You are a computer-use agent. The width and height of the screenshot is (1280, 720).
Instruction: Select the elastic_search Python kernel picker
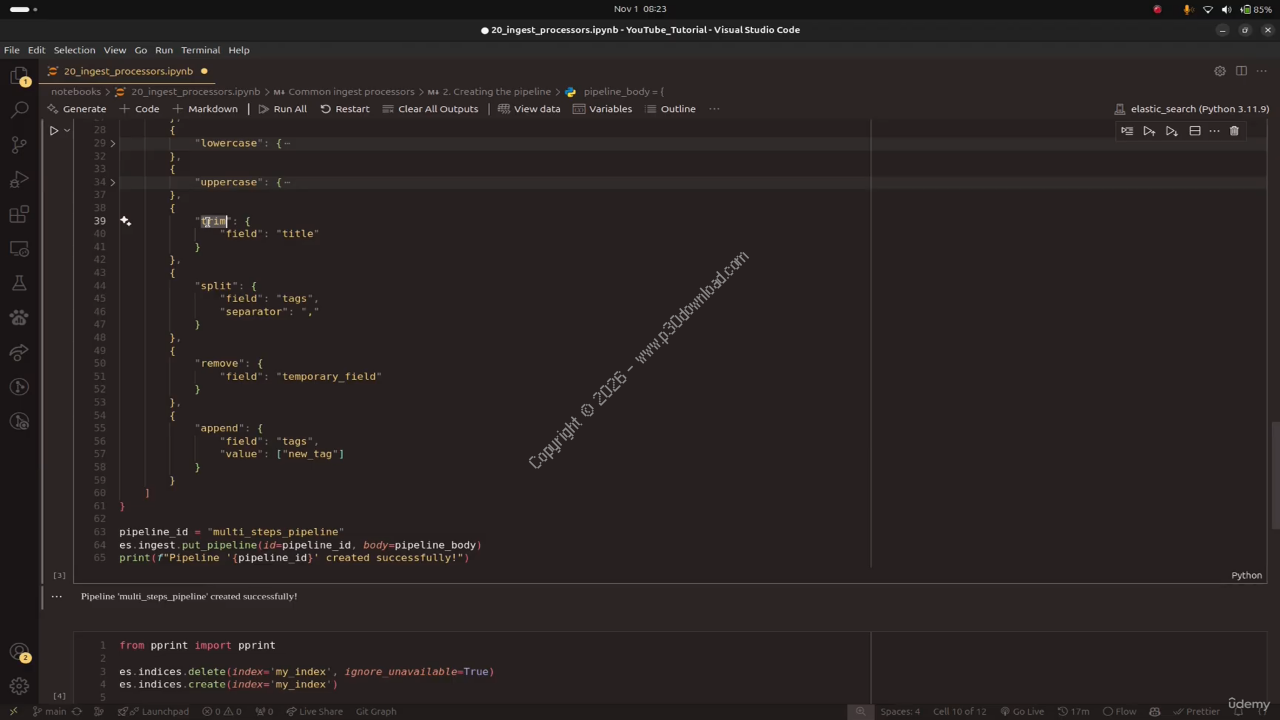point(1191,109)
